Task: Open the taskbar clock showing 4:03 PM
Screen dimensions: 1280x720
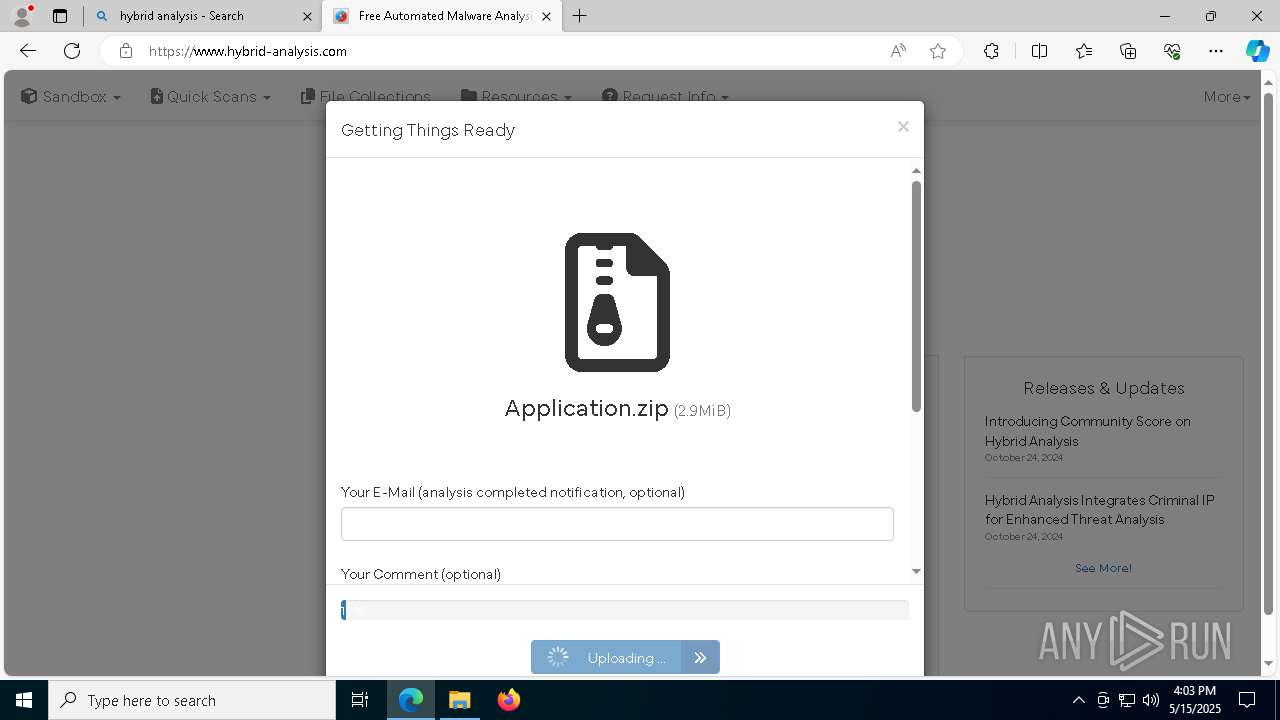Action: pyautogui.click(x=1195, y=700)
